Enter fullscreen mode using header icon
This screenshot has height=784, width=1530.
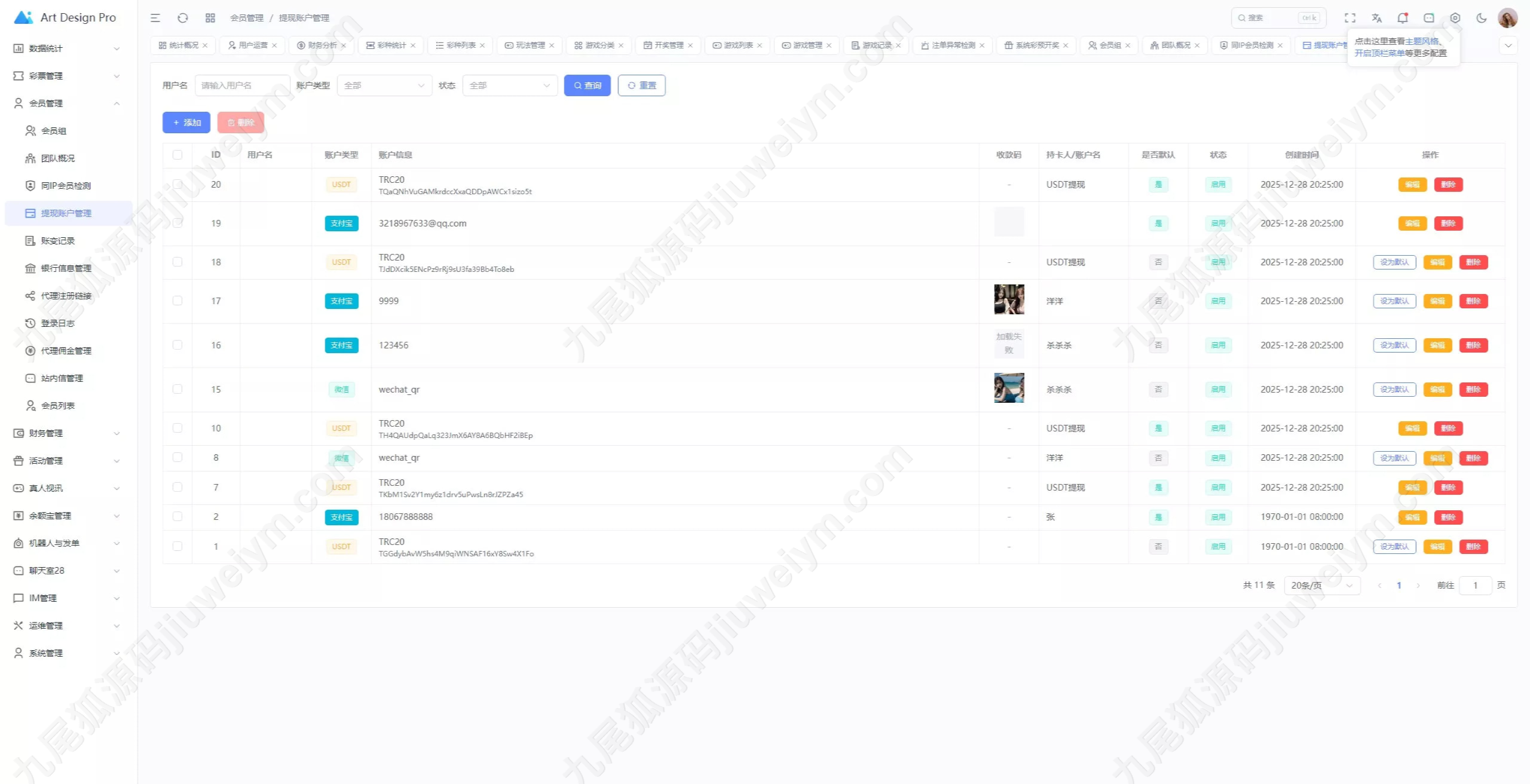tap(1350, 18)
